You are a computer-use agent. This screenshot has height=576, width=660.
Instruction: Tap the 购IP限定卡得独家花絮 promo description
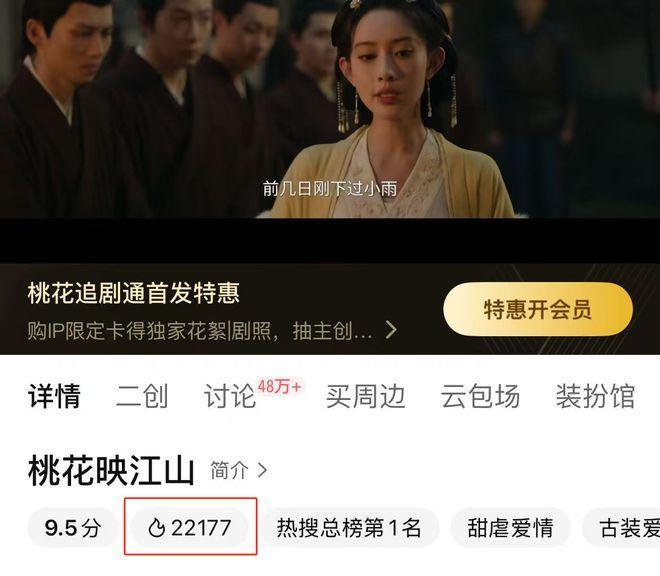pyautogui.click(x=200, y=331)
